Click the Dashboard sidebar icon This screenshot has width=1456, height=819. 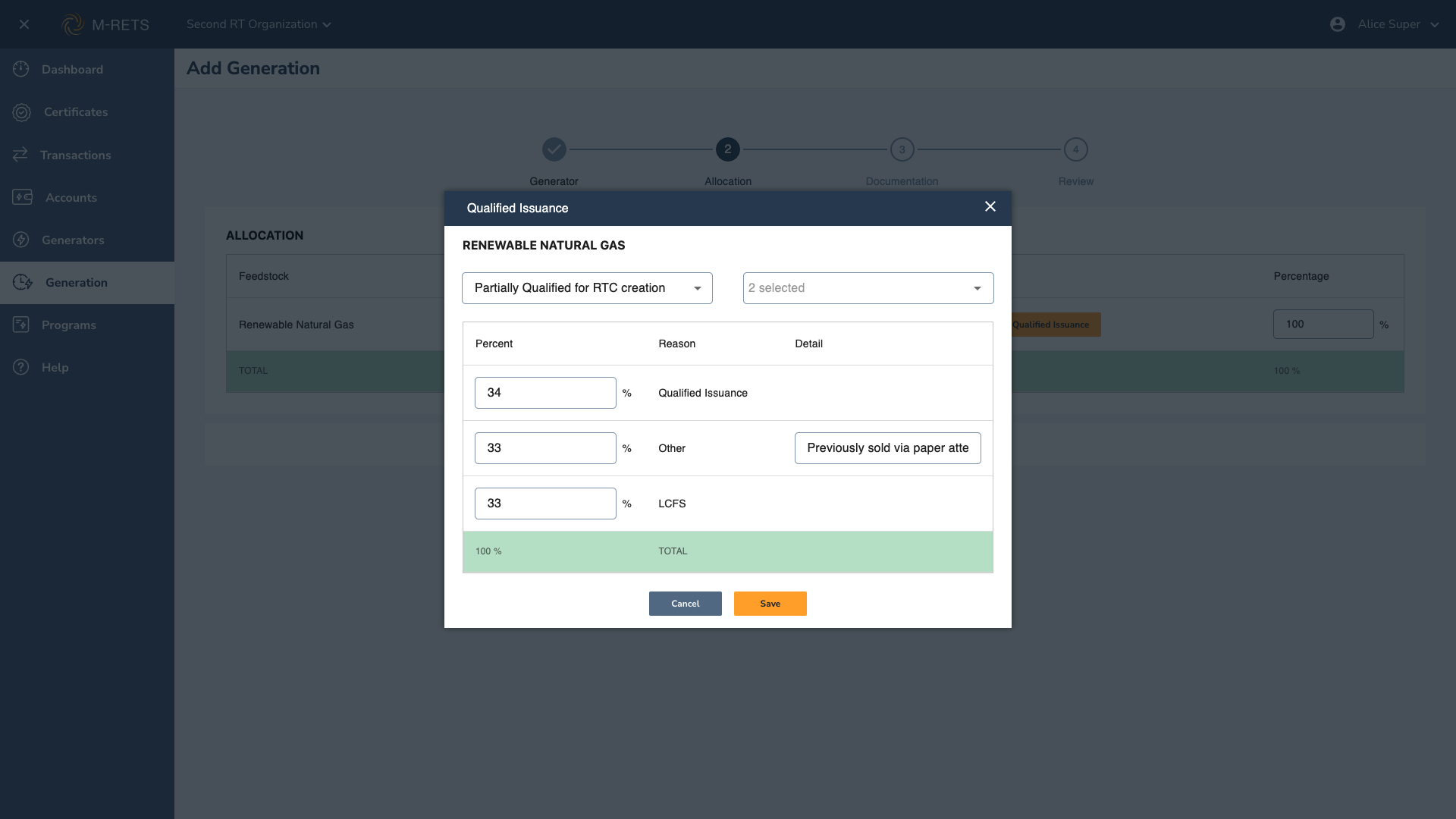tap(21, 69)
